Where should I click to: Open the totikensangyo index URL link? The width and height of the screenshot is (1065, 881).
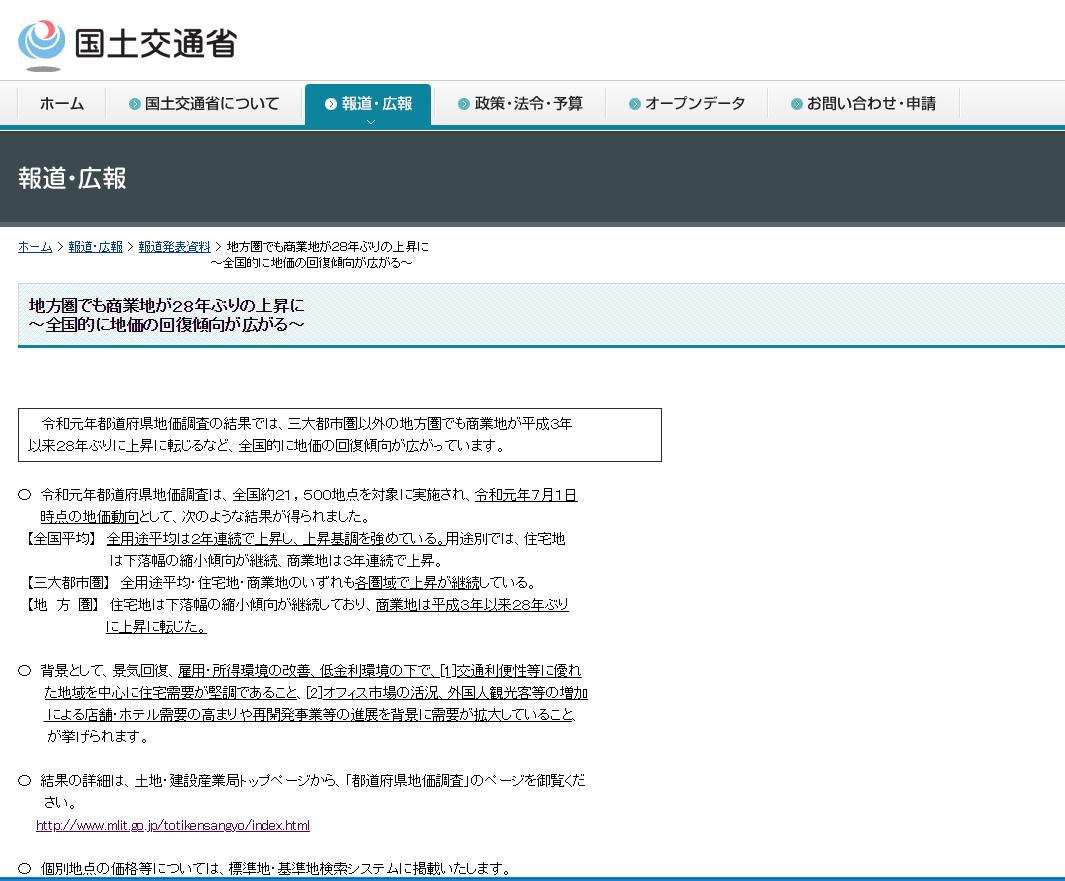(170, 825)
